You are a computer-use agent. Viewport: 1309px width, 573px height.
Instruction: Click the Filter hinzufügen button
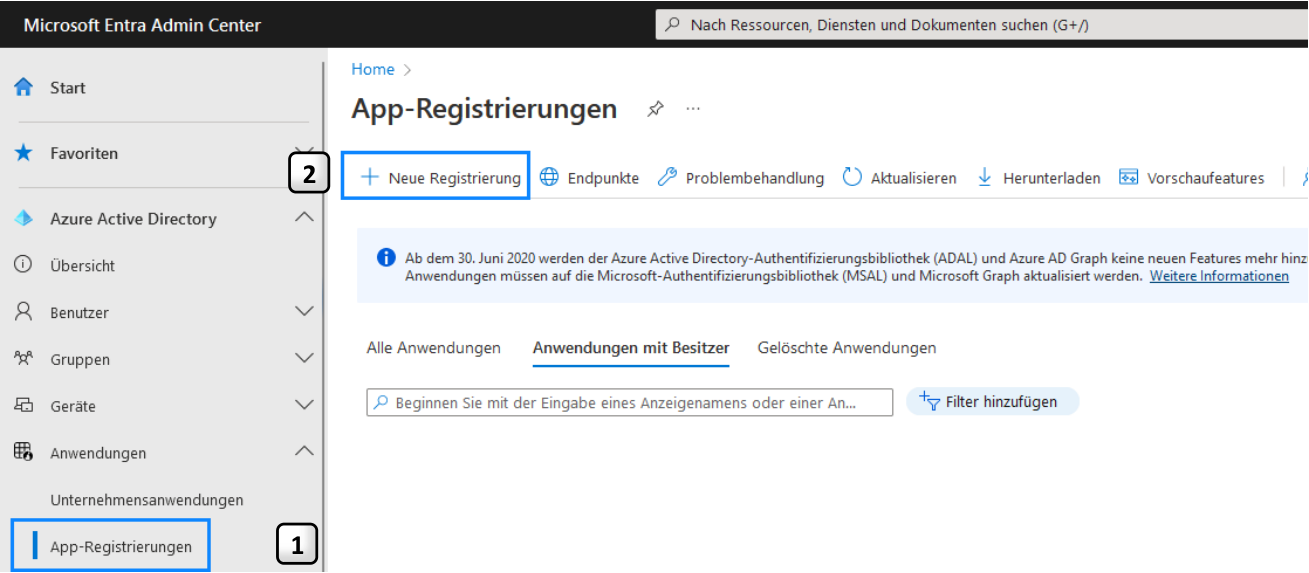coord(993,401)
